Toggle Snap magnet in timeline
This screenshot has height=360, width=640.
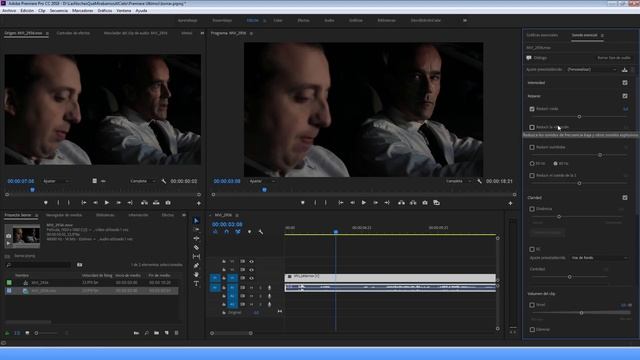point(227,232)
